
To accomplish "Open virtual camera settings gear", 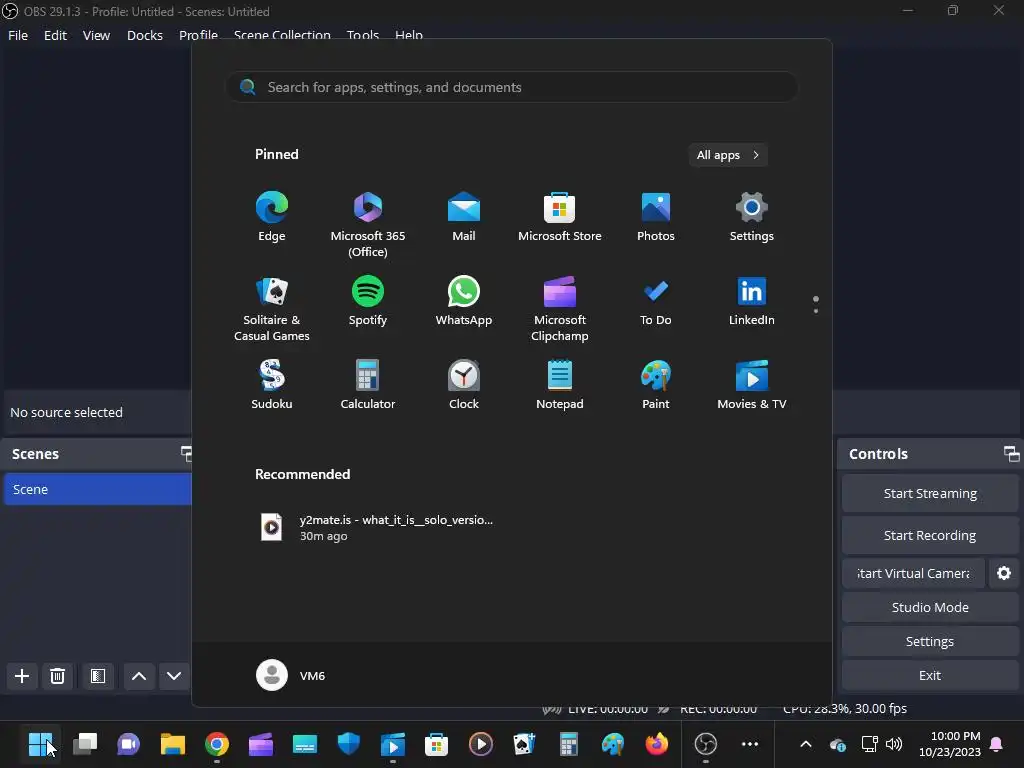I will point(1004,573).
